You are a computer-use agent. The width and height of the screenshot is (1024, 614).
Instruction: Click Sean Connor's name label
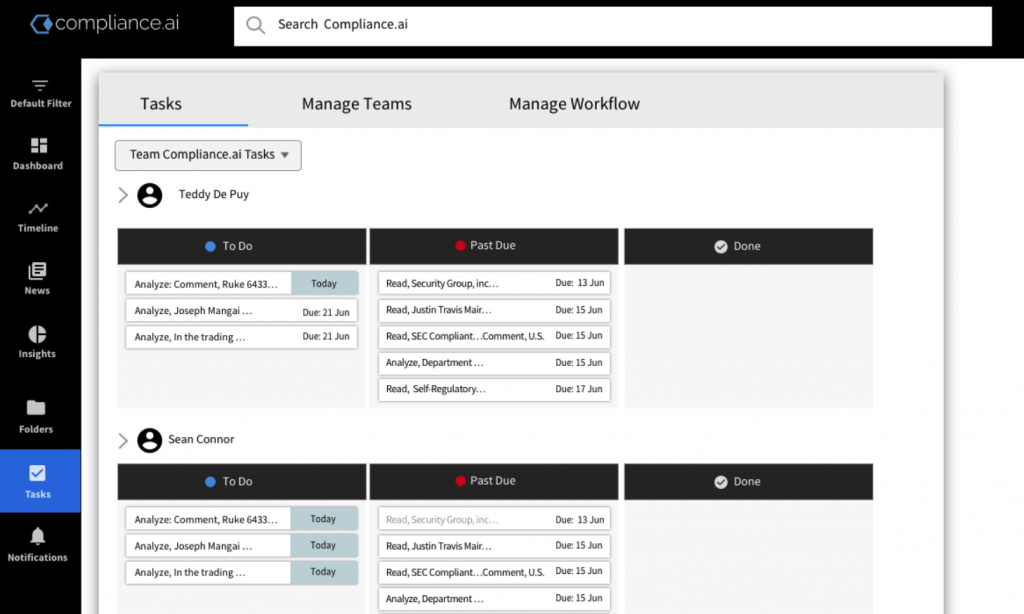point(201,440)
